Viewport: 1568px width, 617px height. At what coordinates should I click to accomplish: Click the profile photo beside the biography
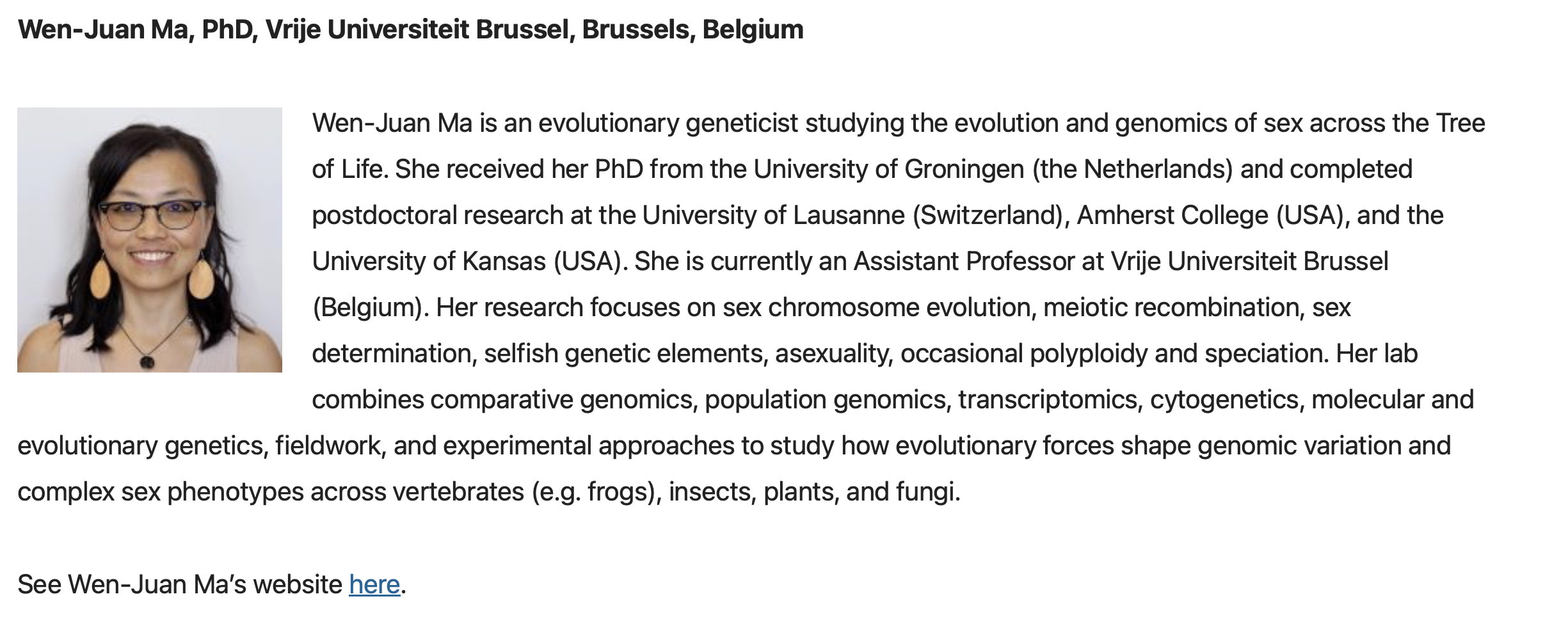coord(150,240)
